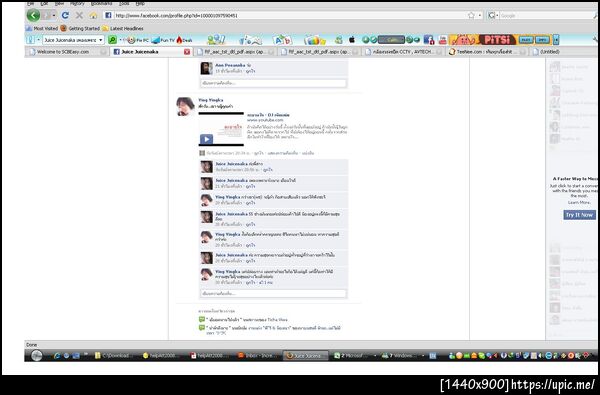The height and width of the screenshot is (395, 600).
Task: Close the Juice Juicenaka tab with red X
Action: [187, 52]
